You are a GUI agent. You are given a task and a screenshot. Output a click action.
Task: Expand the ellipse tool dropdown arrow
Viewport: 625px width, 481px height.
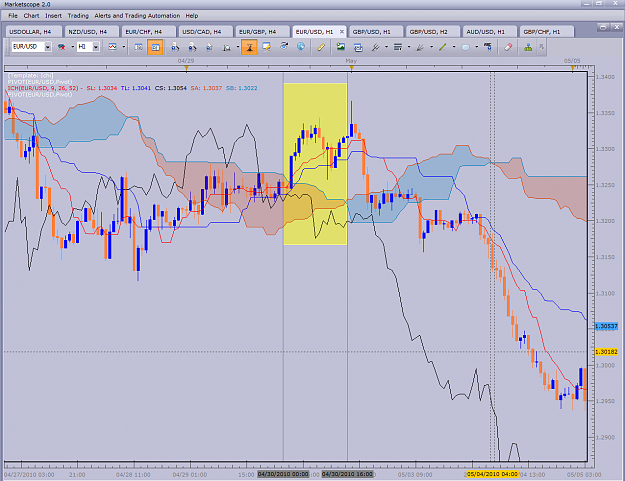[476, 47]
